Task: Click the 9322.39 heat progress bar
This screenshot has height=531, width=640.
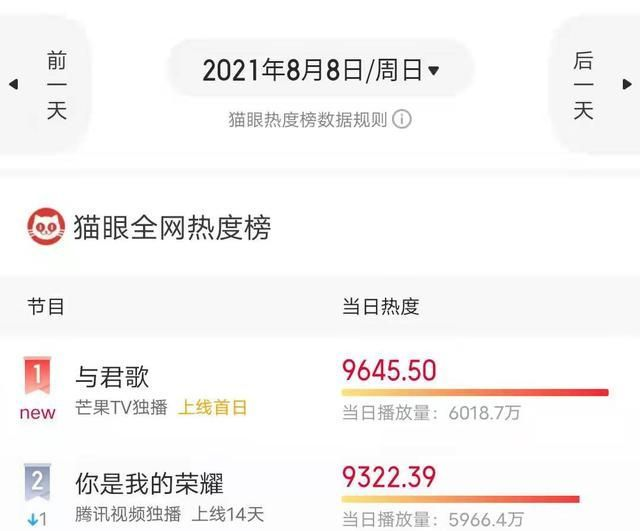Action: [x=460, y=498]
